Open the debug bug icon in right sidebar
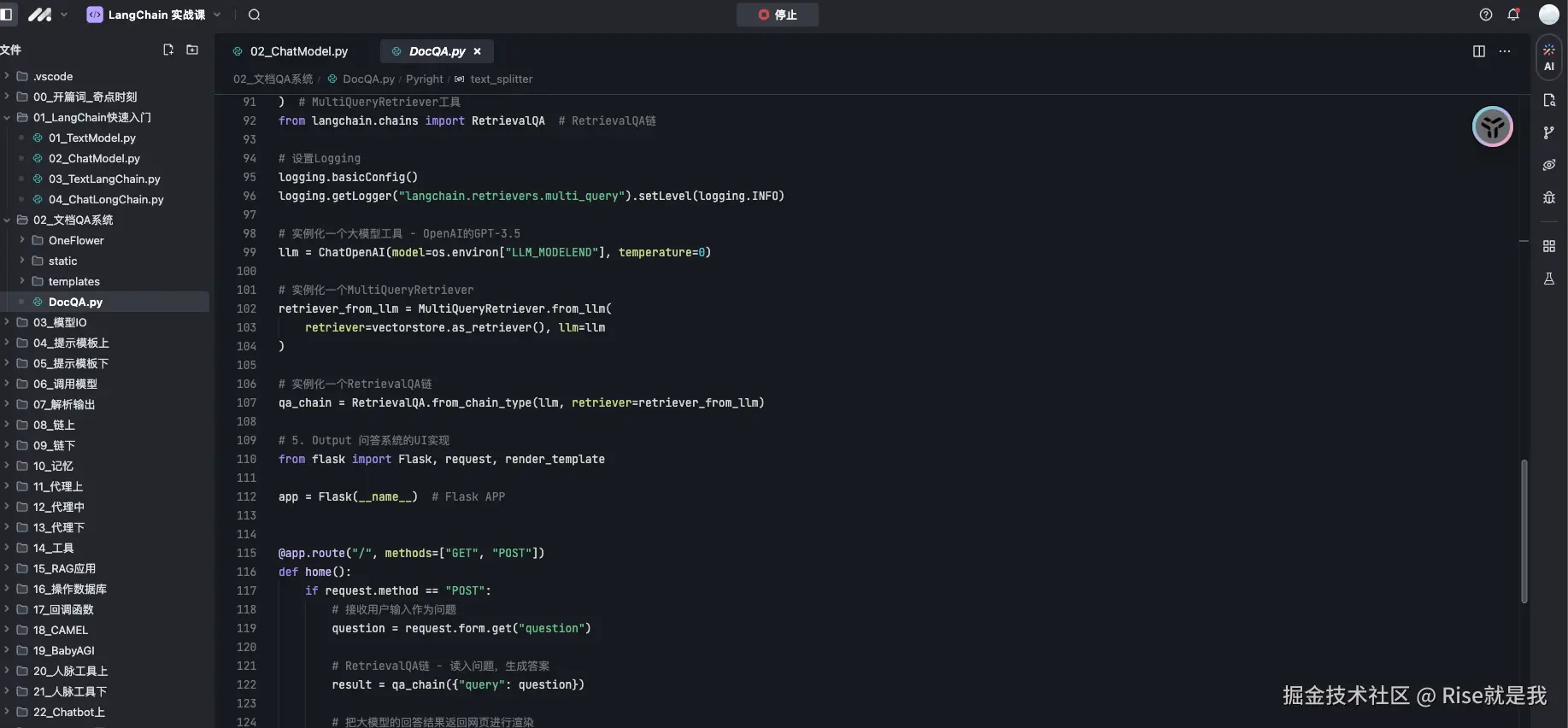The width and height of the screenshot is (1568, 728). click(x=1548, y=197)
